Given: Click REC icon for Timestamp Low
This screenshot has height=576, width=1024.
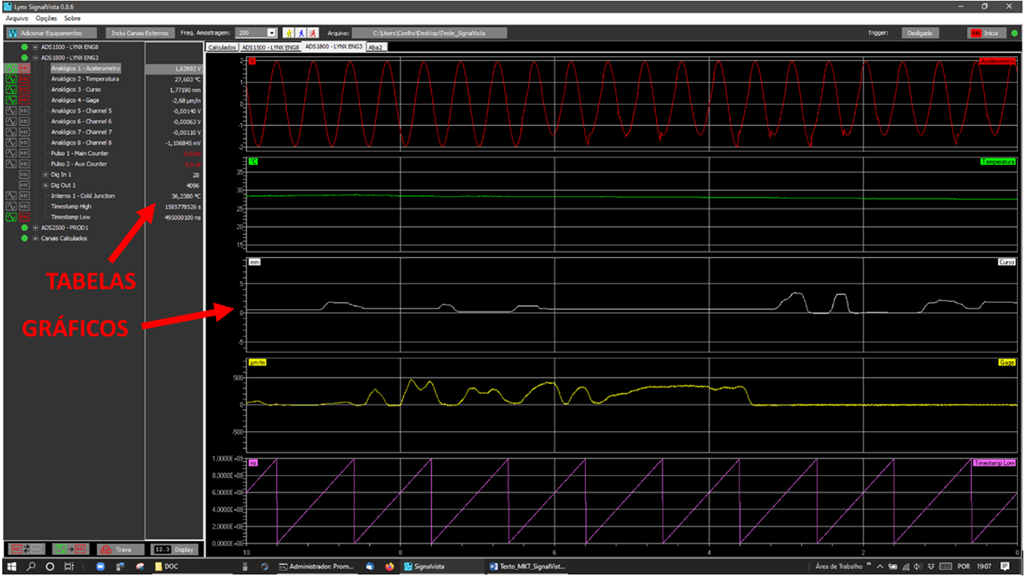Looking at the screenshot, I should click(24, 217).
